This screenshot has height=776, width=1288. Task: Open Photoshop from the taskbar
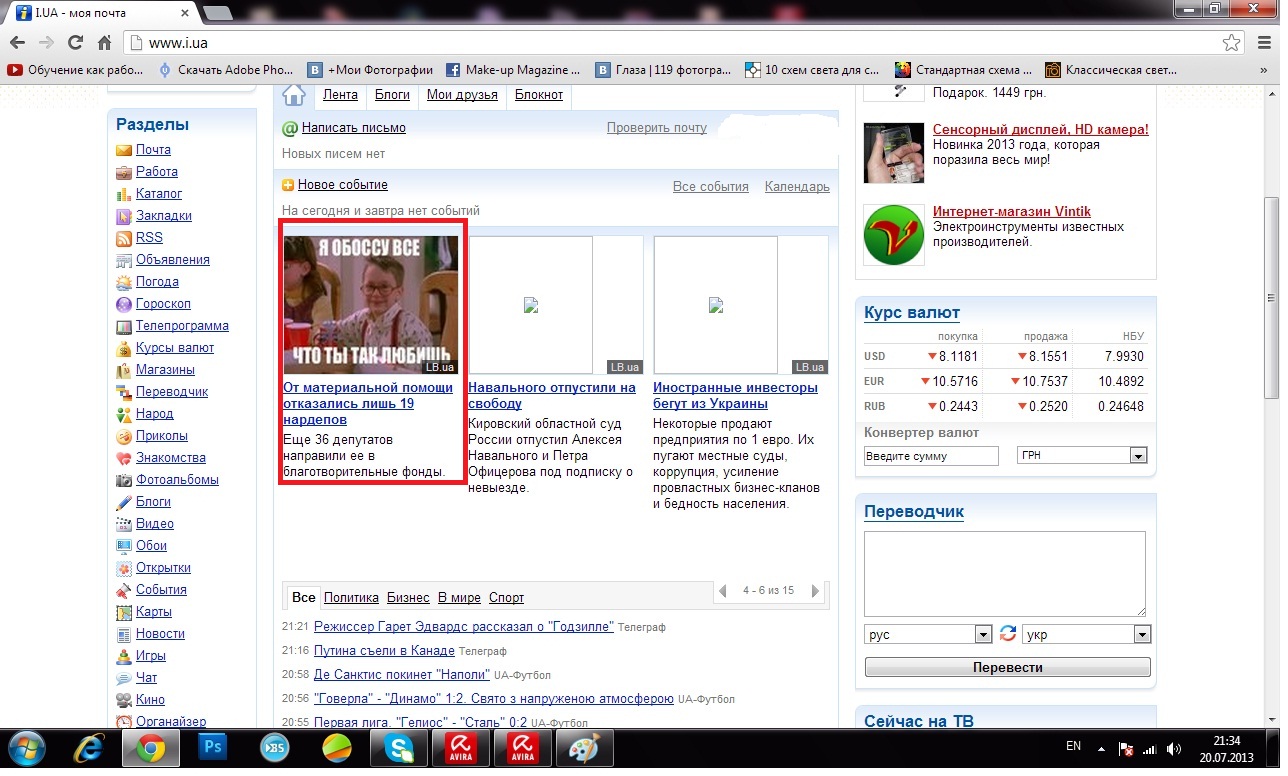click(212, 746)
